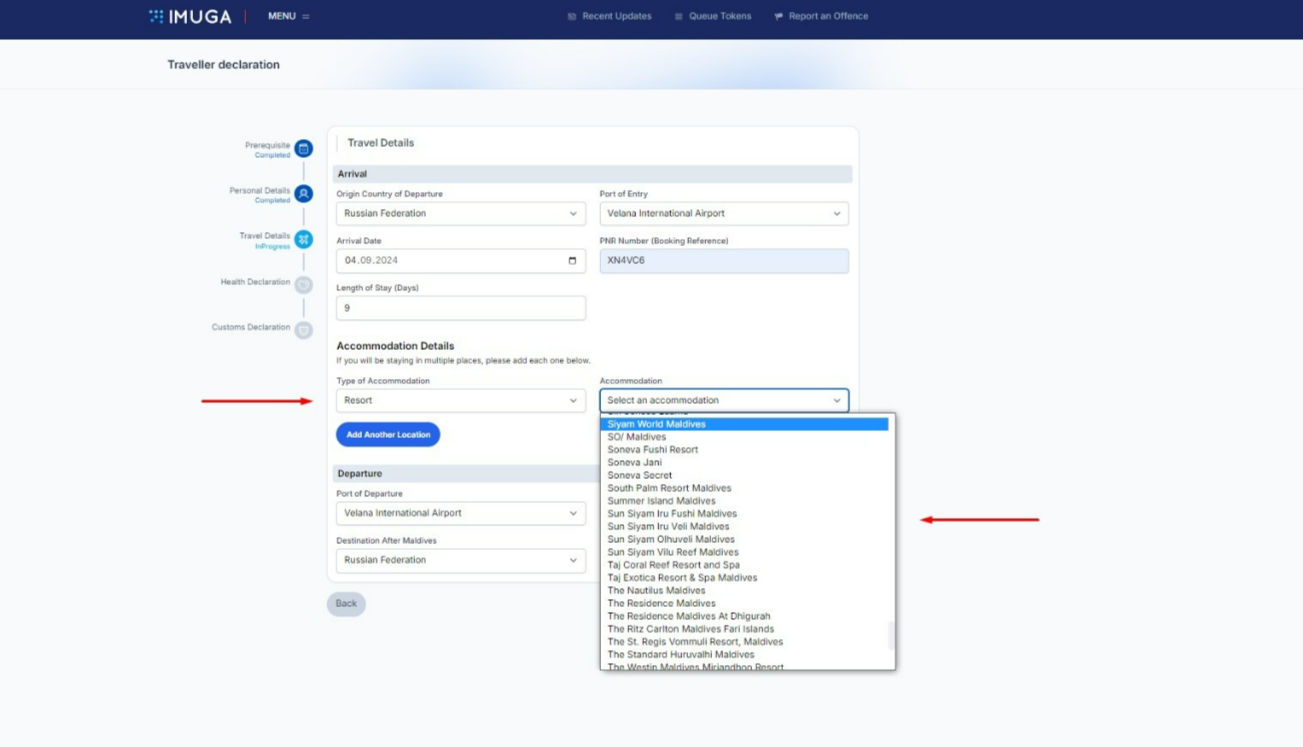Select The Residence Maldives At Dhigurah
Viewport: 1303px width, 747px height.
744,616
